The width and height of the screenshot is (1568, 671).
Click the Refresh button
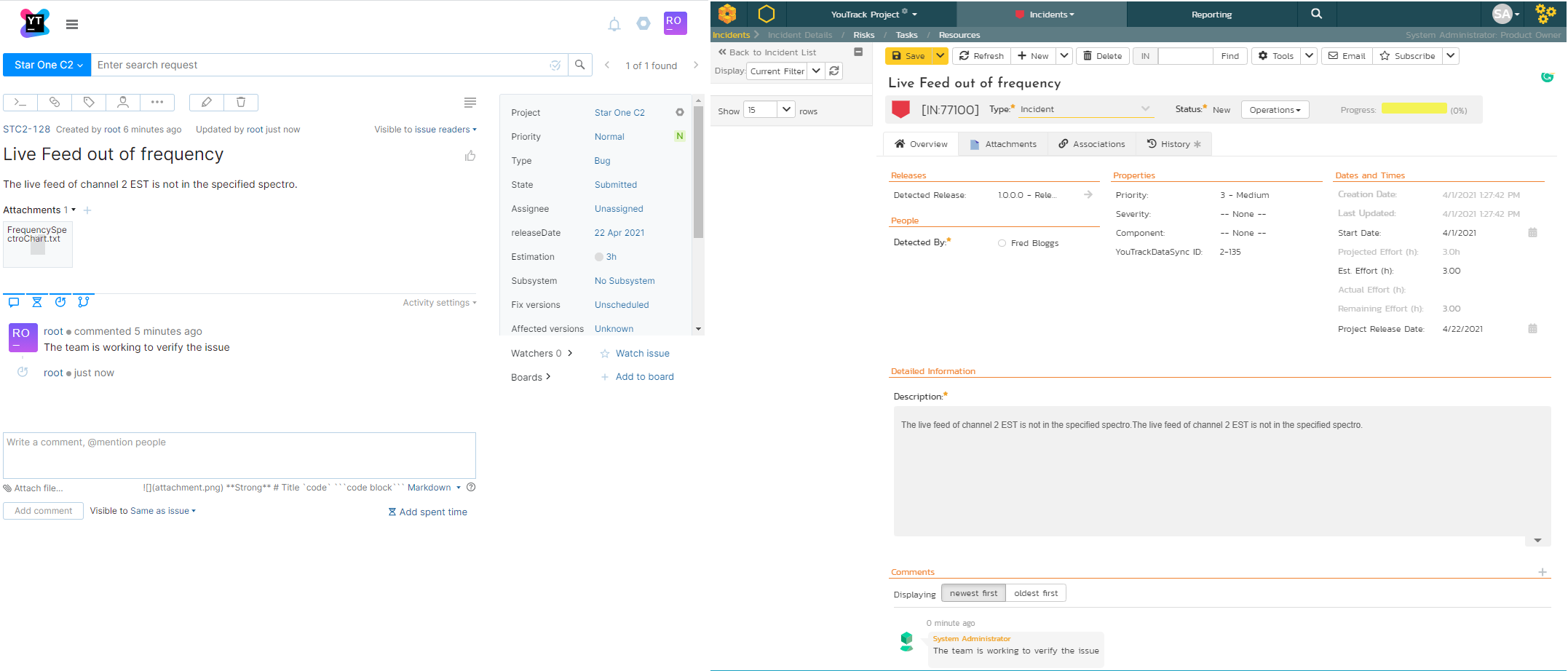[x=981, y=56]
